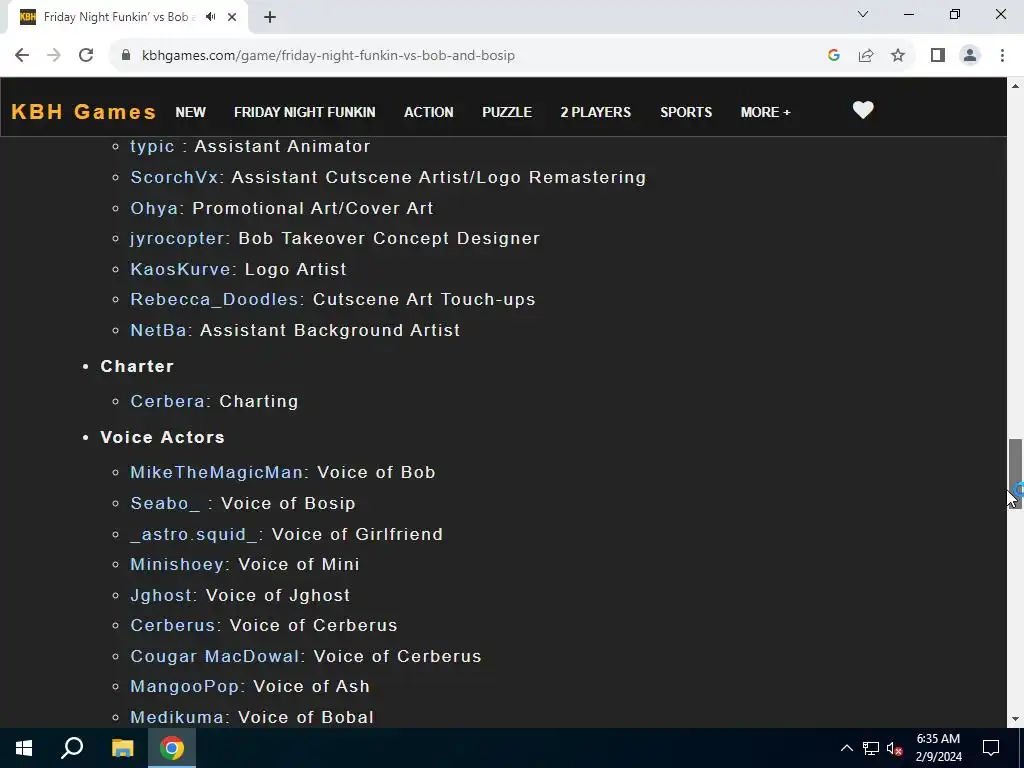This screenshot has height=768, width=1024.
Task: Open File Explorer from taskbar
Action: 122,748
